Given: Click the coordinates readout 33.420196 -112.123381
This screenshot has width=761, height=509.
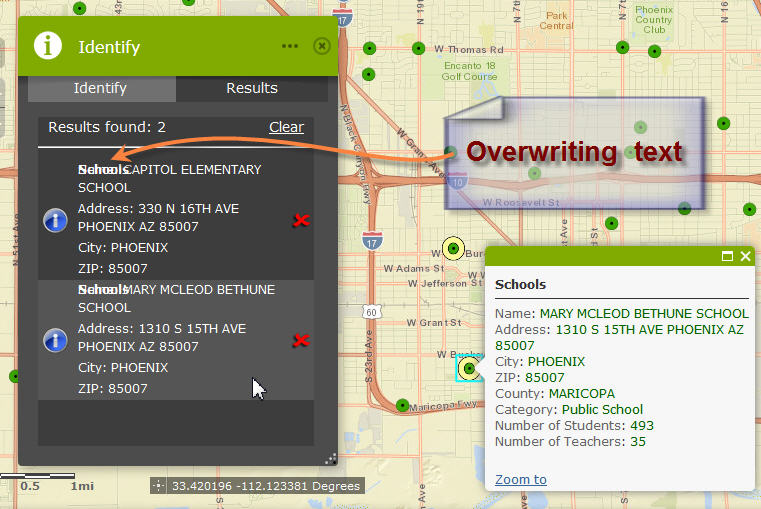Looking at the screenshot, I should coord(266,486).
